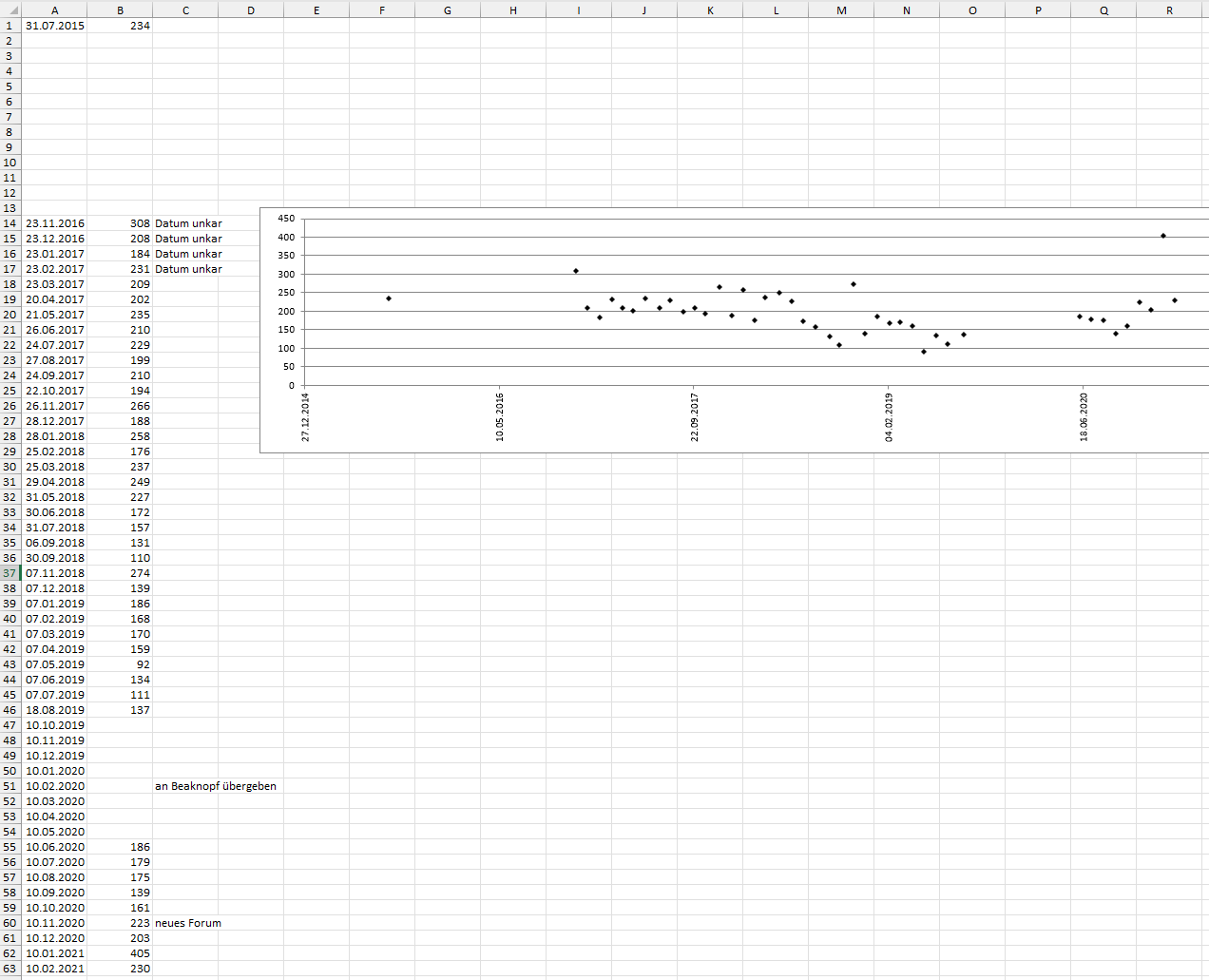
Task: Select the date cell 07.11.2018
Action: click(x=54, y=573)
